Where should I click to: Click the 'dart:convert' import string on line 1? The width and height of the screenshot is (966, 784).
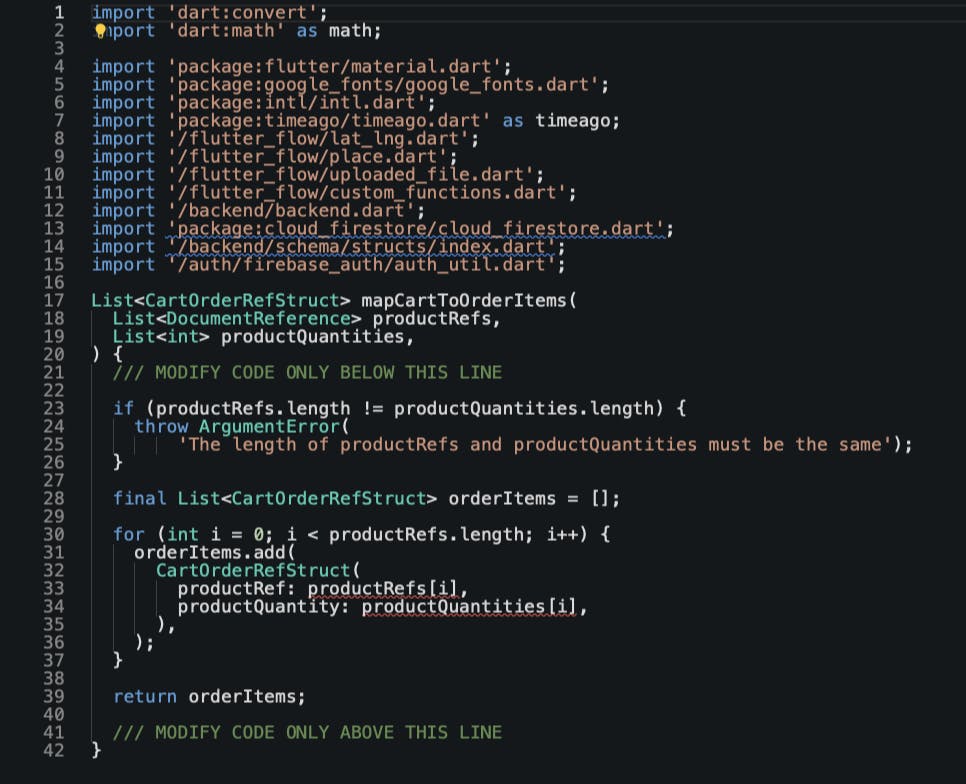(x=243, y=13)
